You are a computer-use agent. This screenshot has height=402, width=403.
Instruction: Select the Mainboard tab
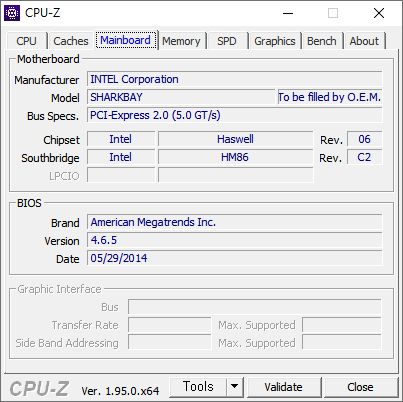[x=126, y=40]
